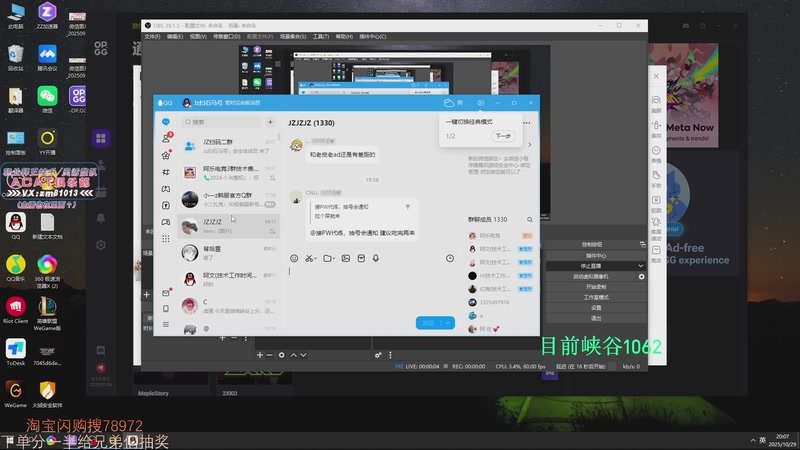The image size is (800, 450).
Task: Click 下一步 in the QQ mode tip
Action: (503, 136)
